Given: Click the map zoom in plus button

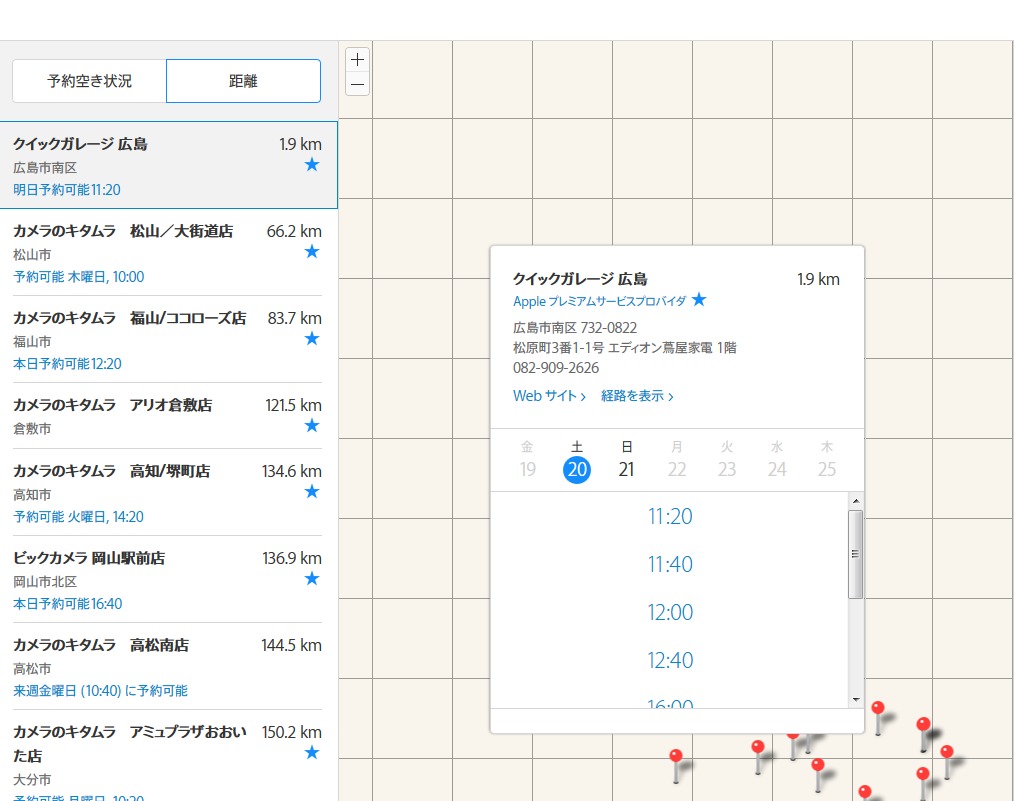Looking at the screenshot, I should (x=357, y=59).
